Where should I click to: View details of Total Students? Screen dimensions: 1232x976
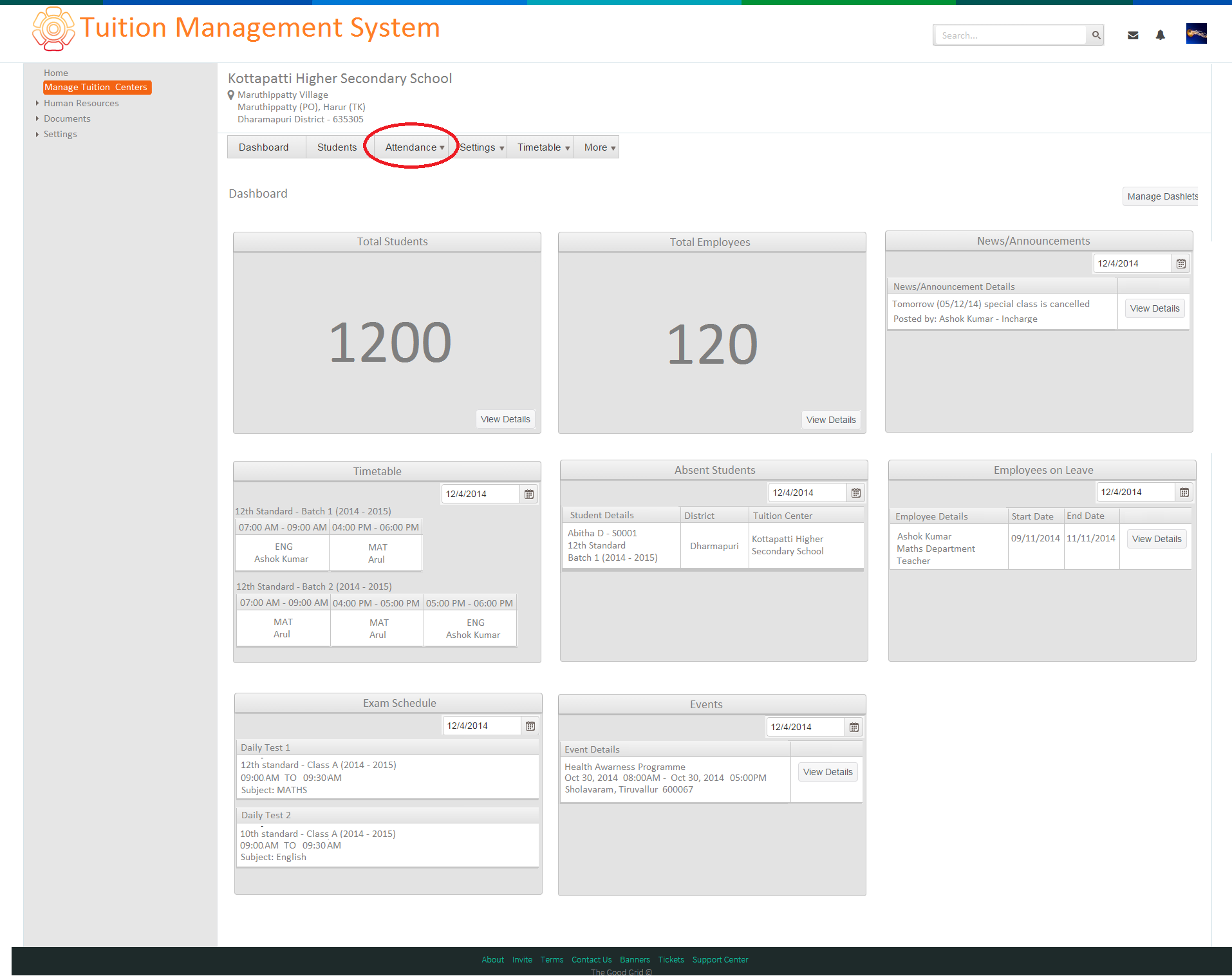coord(505,419)
